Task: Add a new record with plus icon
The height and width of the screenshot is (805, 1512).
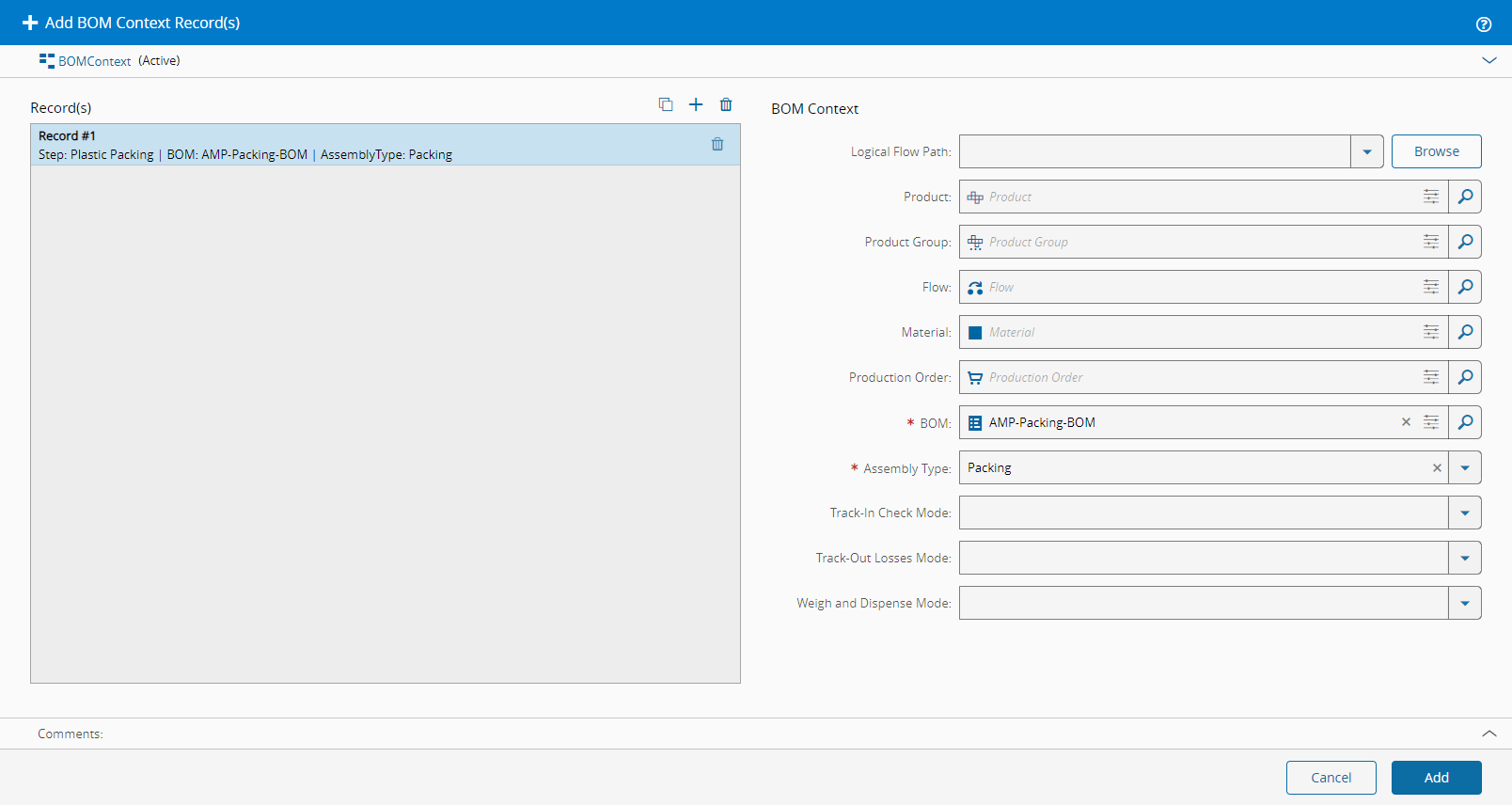Action: pyautogui.click(x=696, y=104)
